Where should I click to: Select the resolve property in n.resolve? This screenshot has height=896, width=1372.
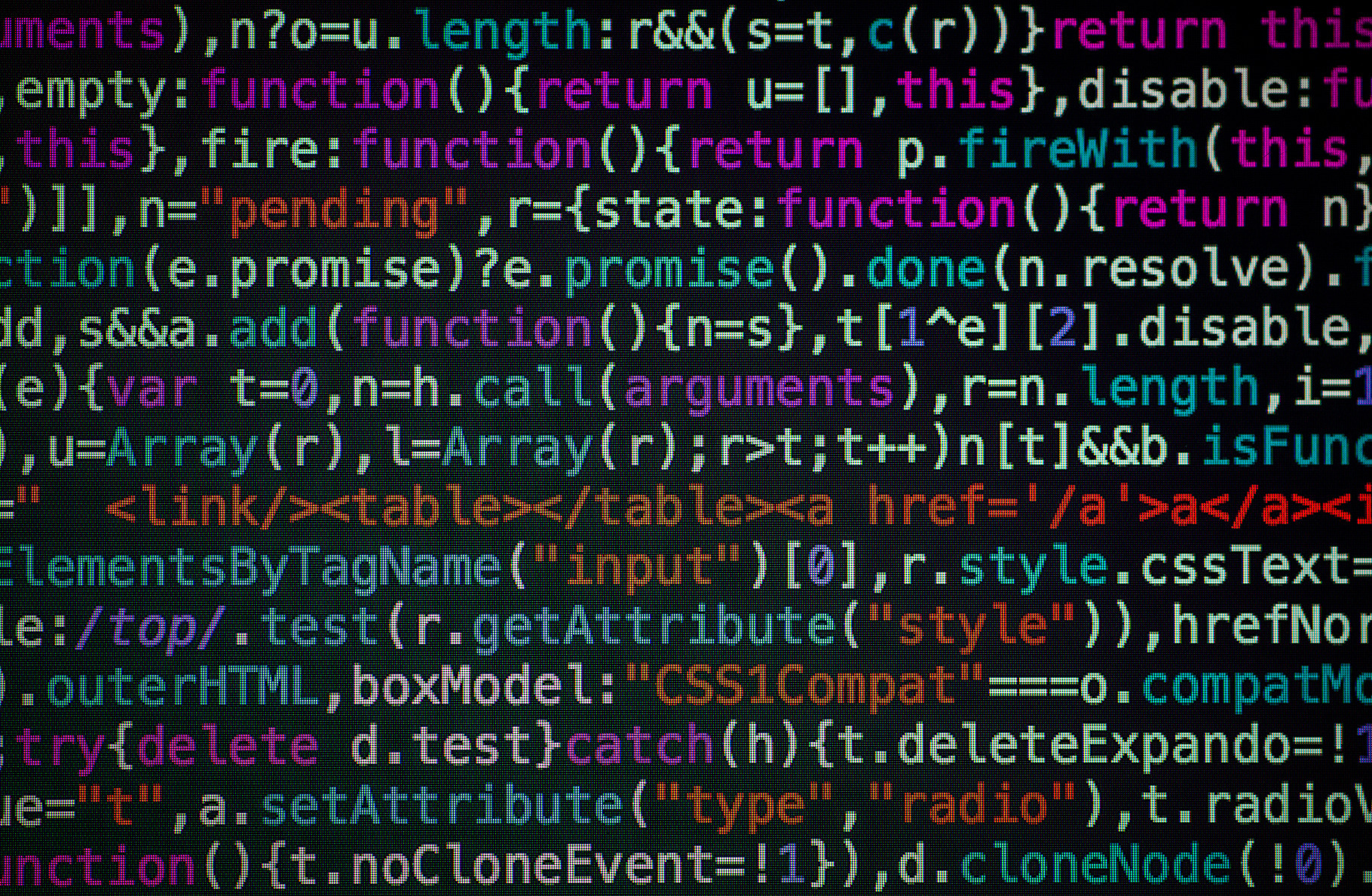click(1197, 270)
